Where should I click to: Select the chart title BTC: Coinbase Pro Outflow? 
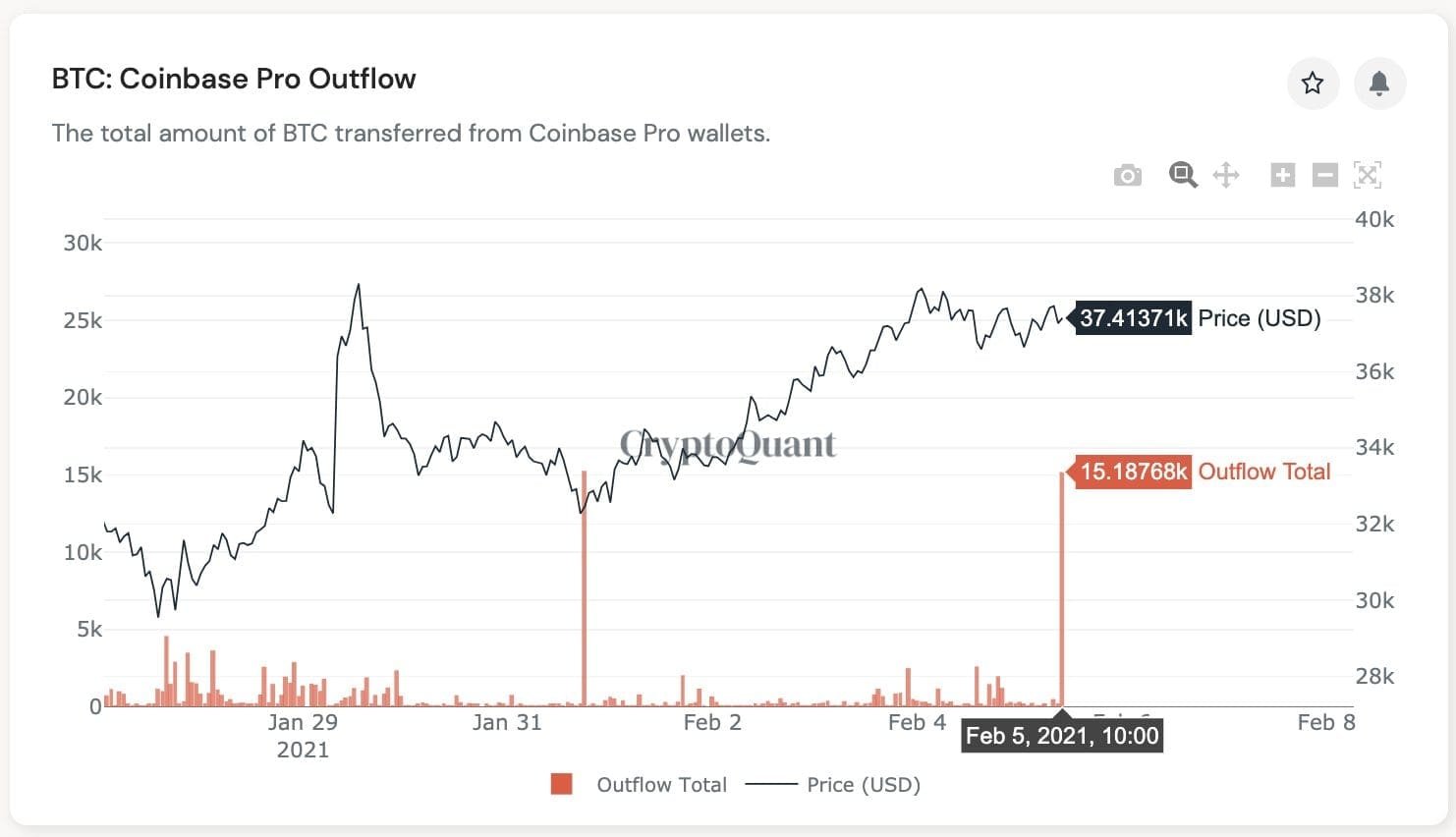[x=234, y=79]
